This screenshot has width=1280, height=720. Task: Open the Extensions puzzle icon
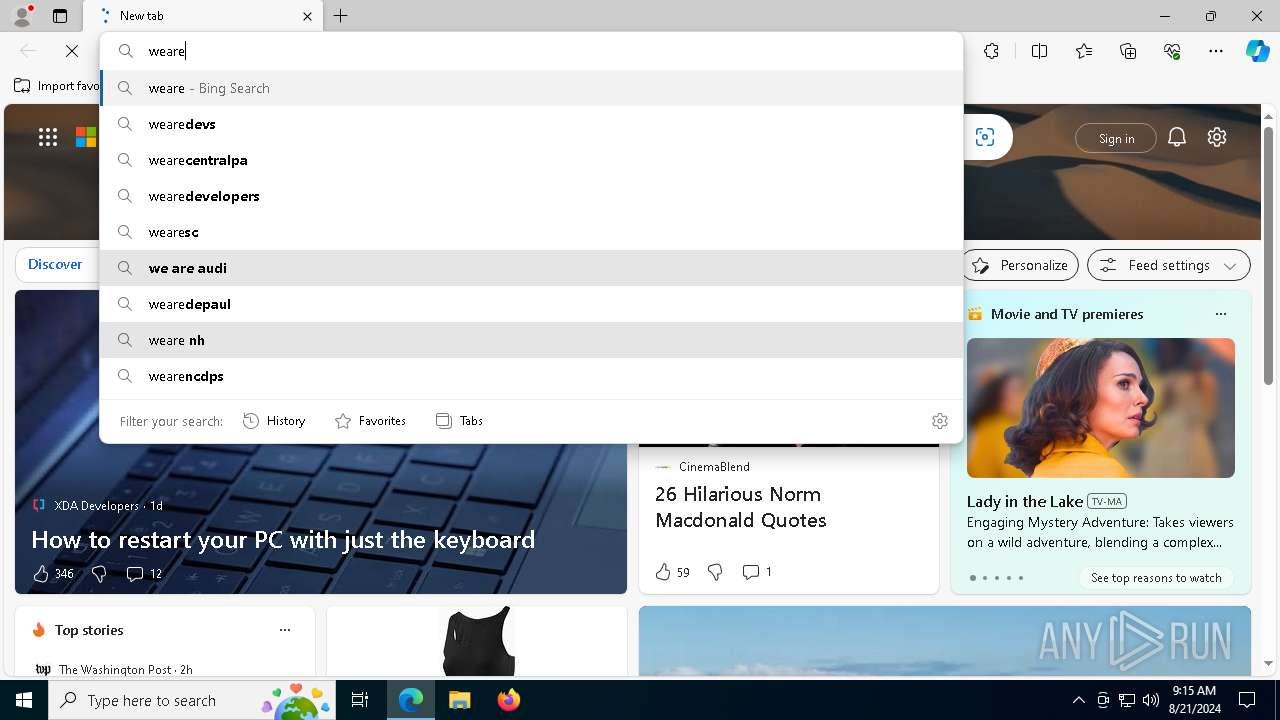pos(991,51)
